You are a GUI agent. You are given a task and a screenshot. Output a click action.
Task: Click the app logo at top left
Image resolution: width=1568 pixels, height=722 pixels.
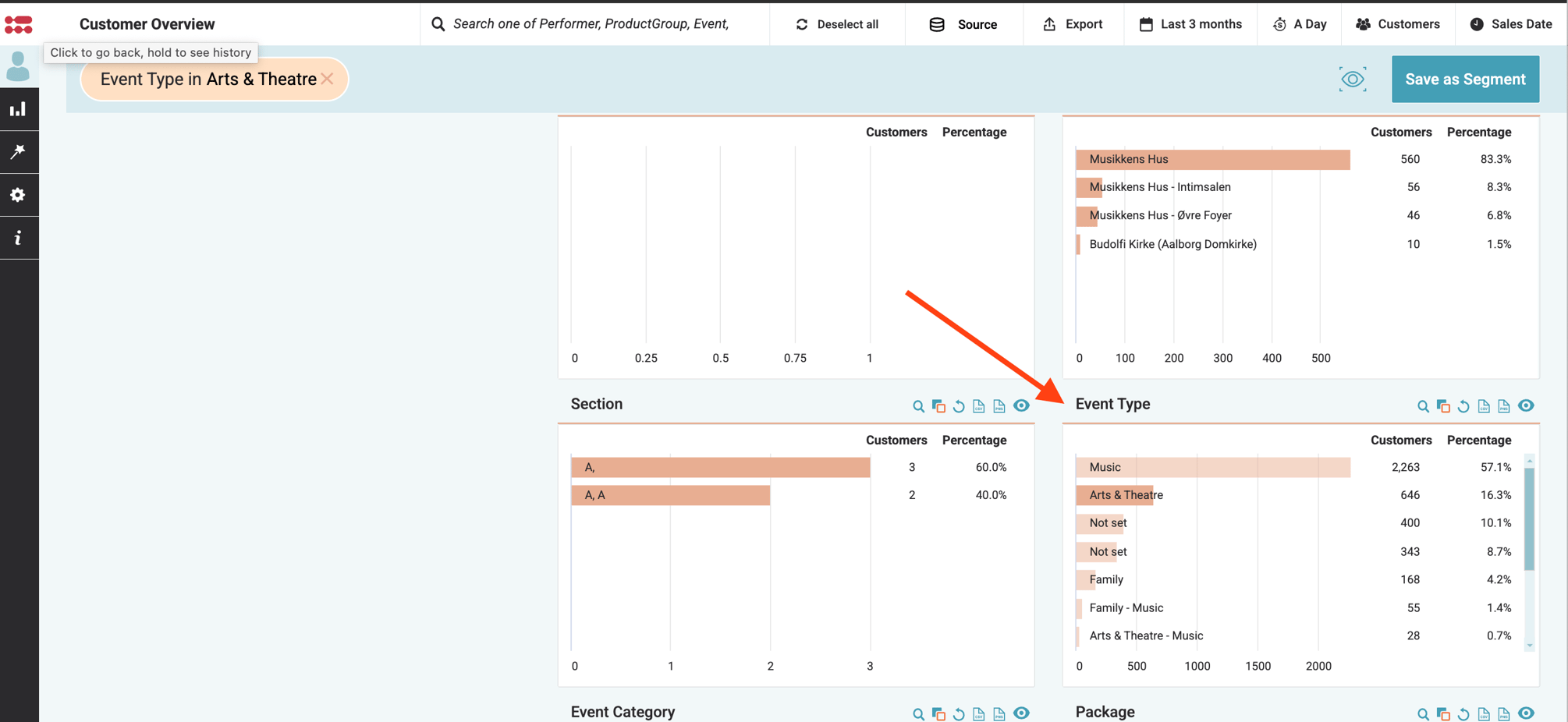coord(19,24)
